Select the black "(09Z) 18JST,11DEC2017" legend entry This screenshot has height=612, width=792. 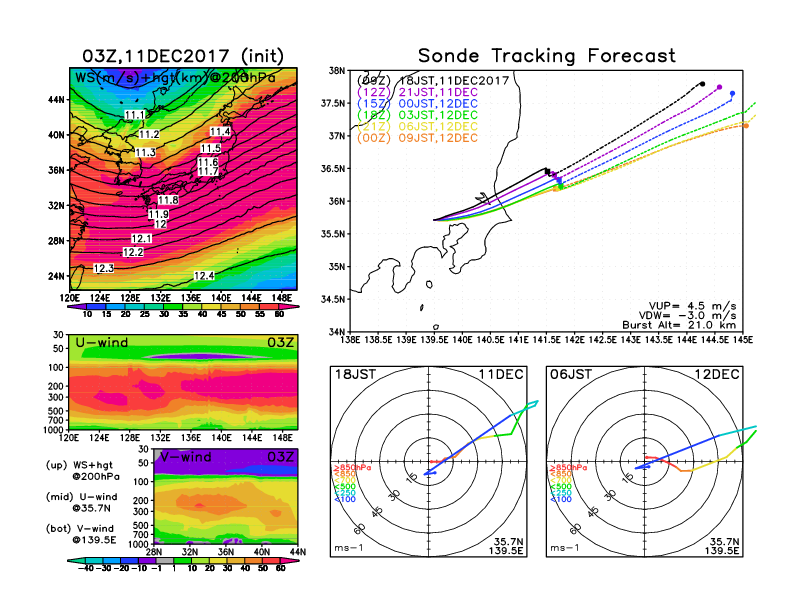pyautogui.click(x=433, y=81)
